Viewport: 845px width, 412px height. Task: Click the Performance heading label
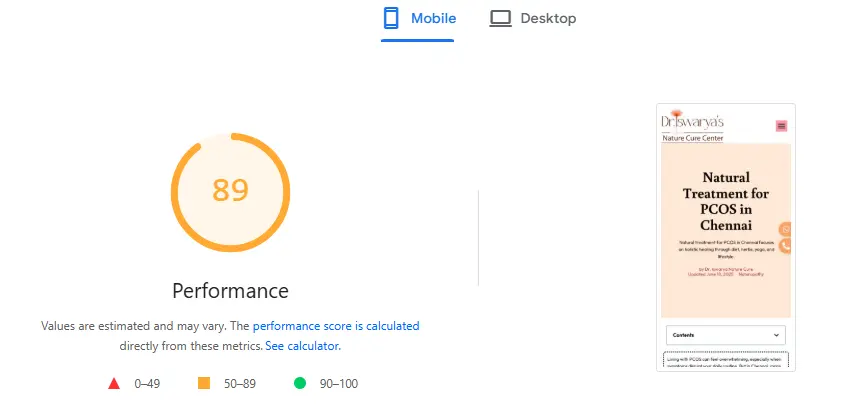coord(231,291)
